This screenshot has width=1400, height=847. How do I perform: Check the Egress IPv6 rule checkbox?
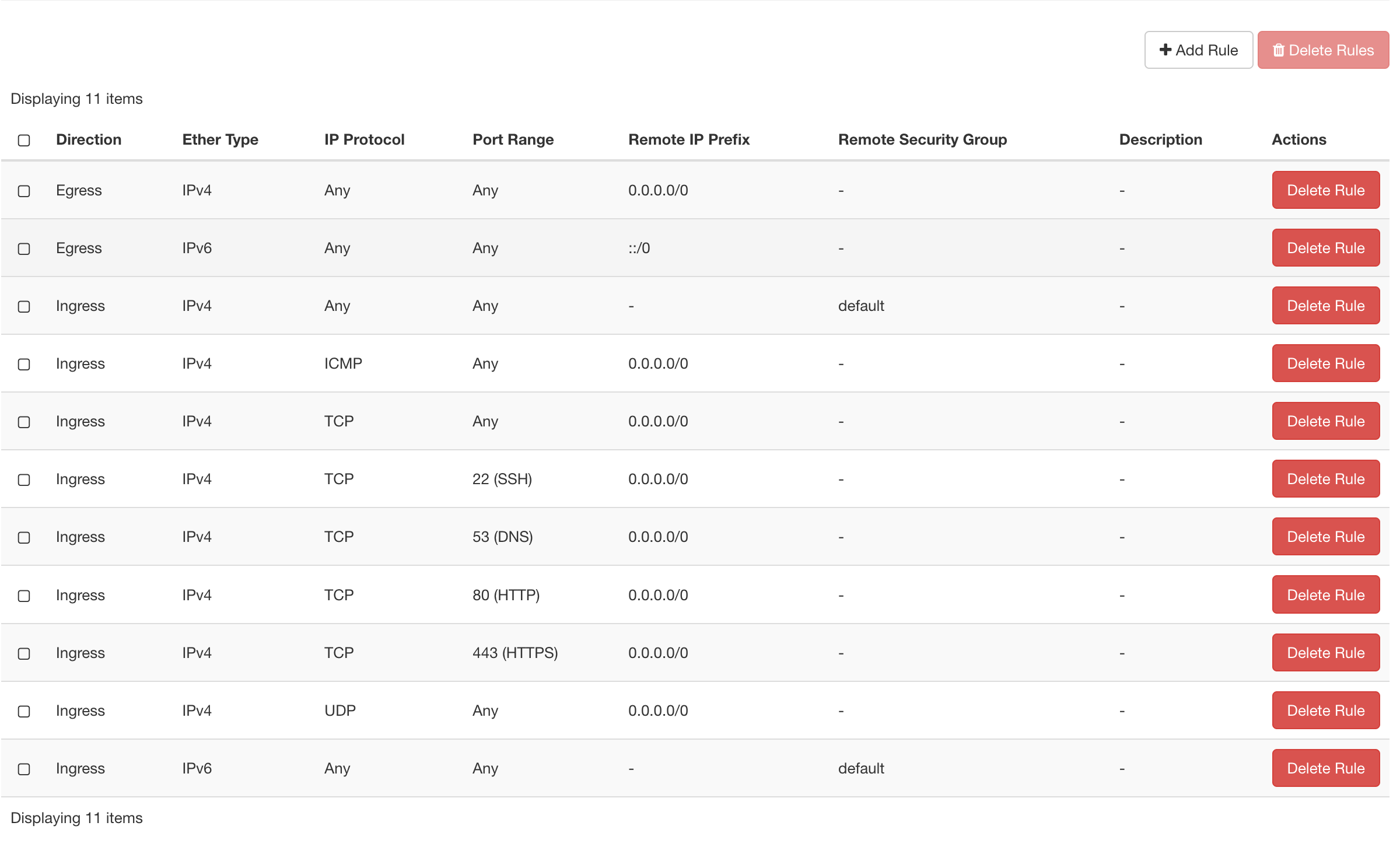click(x=24, y=249)
